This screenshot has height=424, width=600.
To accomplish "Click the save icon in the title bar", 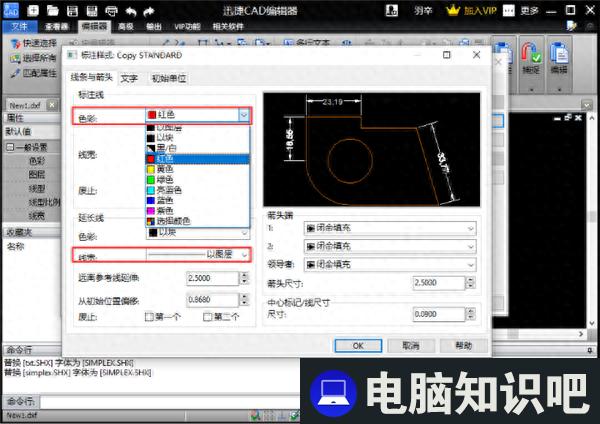I will [72, 11].
